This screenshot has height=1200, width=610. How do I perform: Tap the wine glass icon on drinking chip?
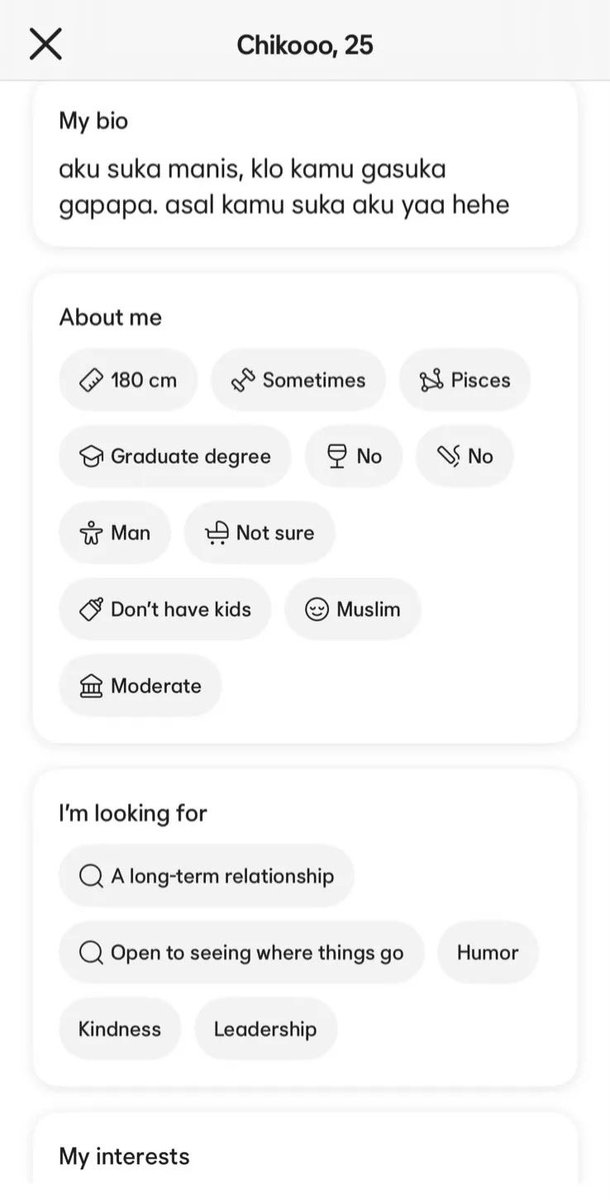(x=337, y=457)
